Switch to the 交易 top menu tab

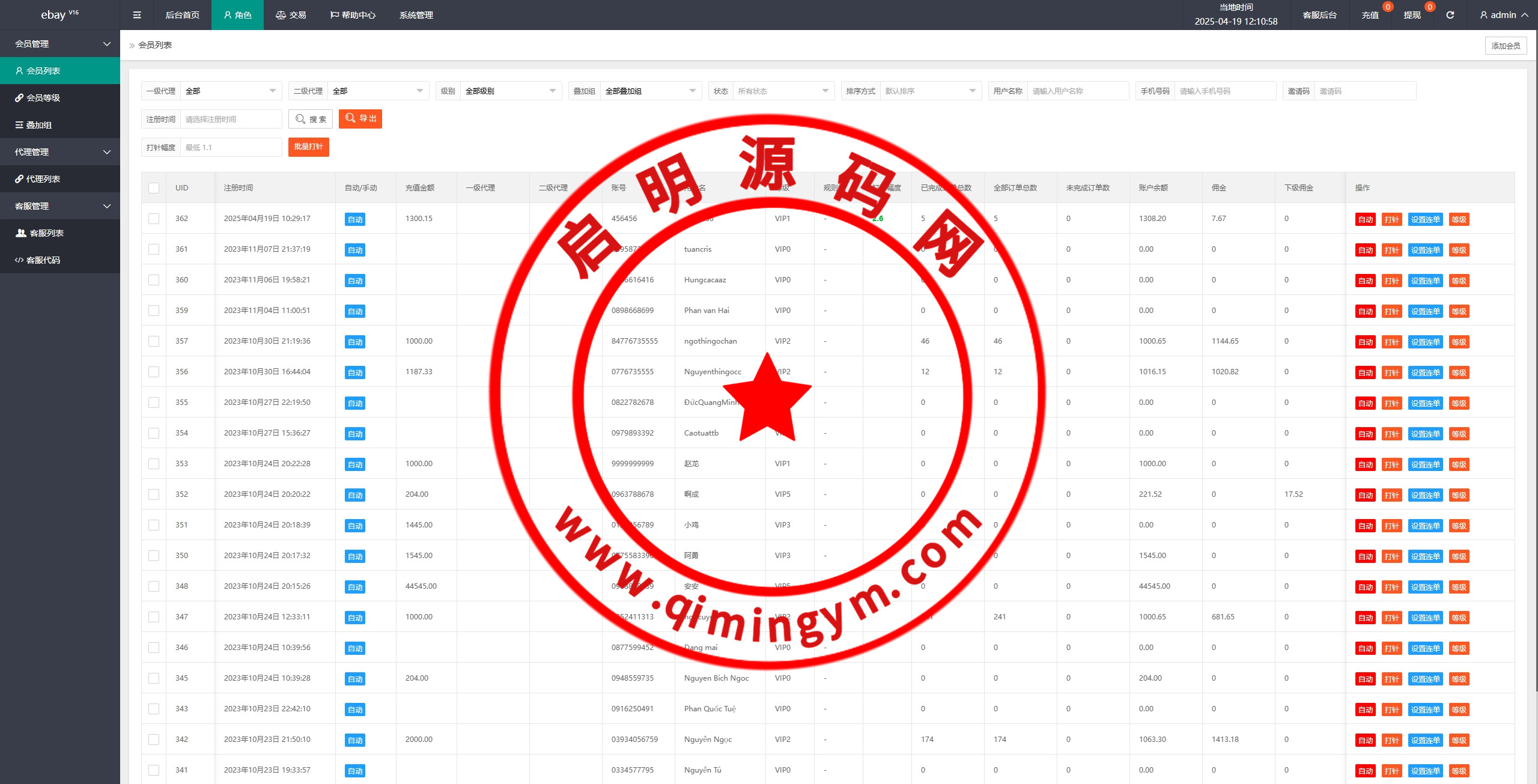point(291,15)
